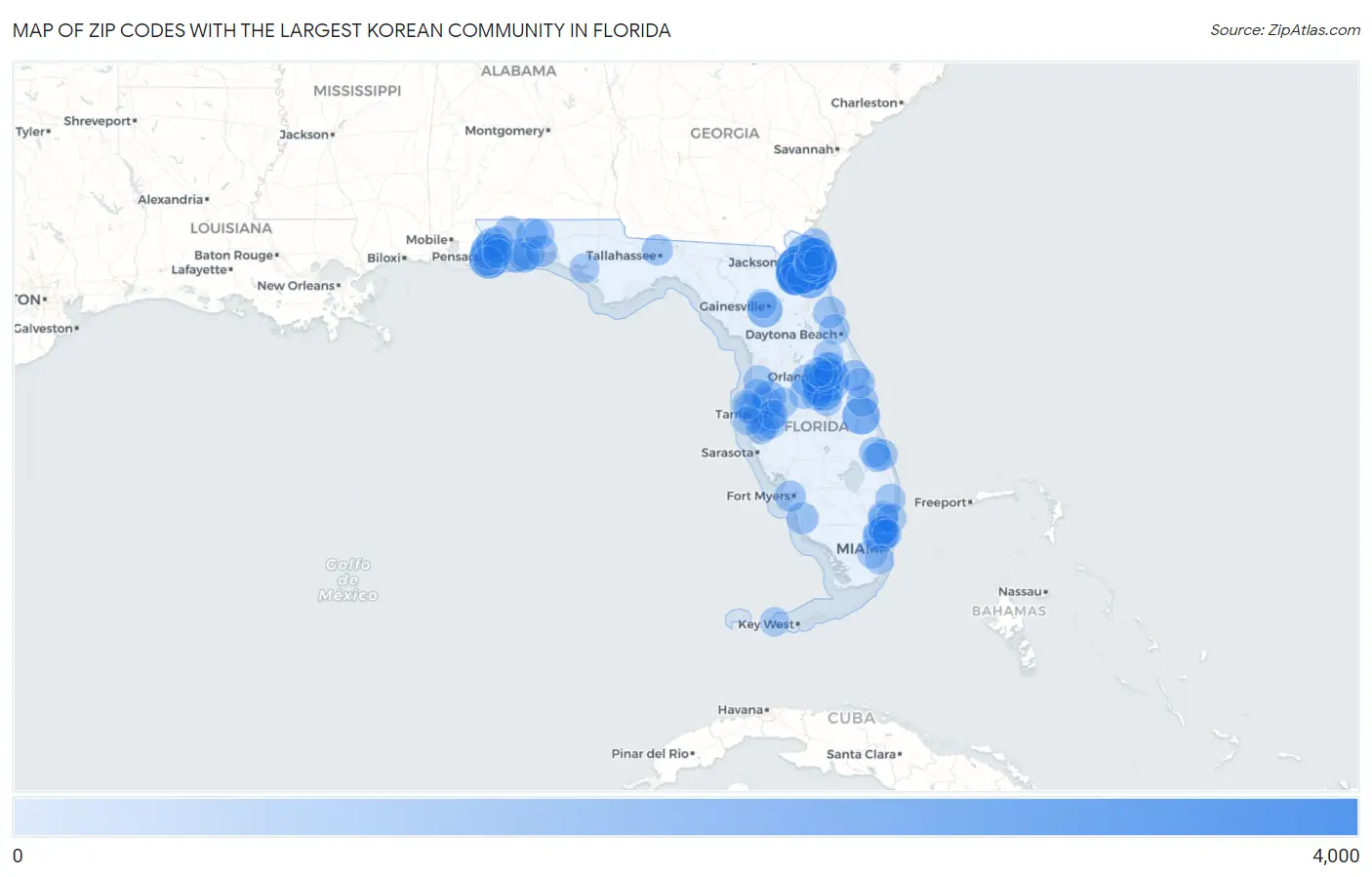Screen dimensions: 1372x877
Task: Click the BAHAMAS label
Action: tap(1009, 612)
